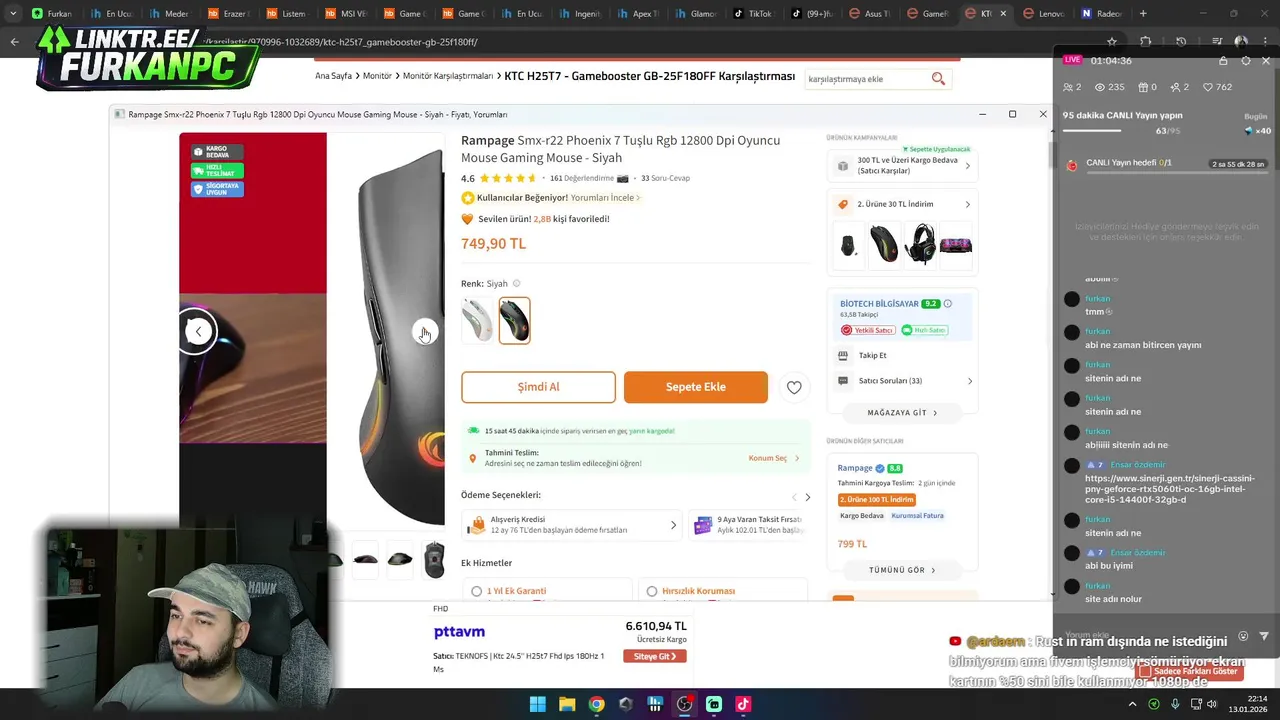Open TikTok from the Windows taskbar
Image resolution: width=1280 pixels, height=720 pixels.
click(743, 704)
